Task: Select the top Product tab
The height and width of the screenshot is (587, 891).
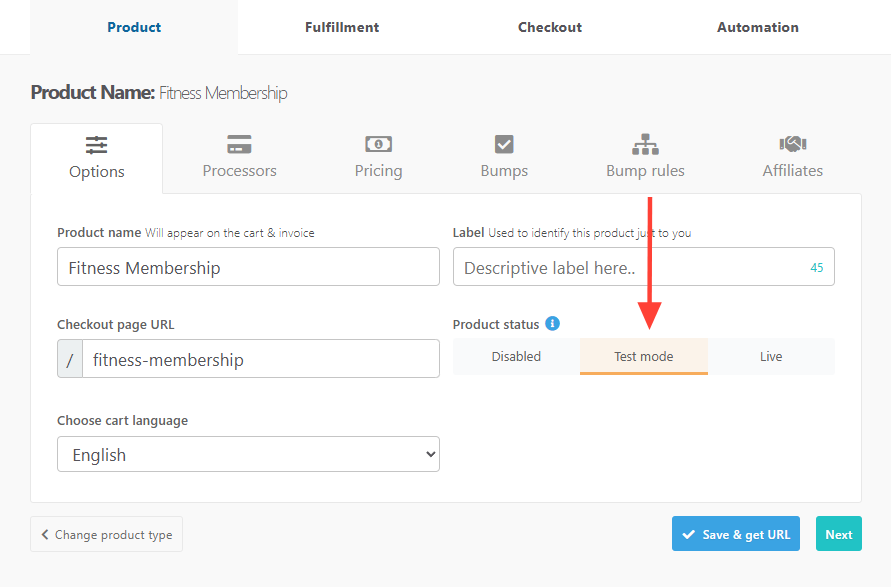Action: tap(134, 27)
